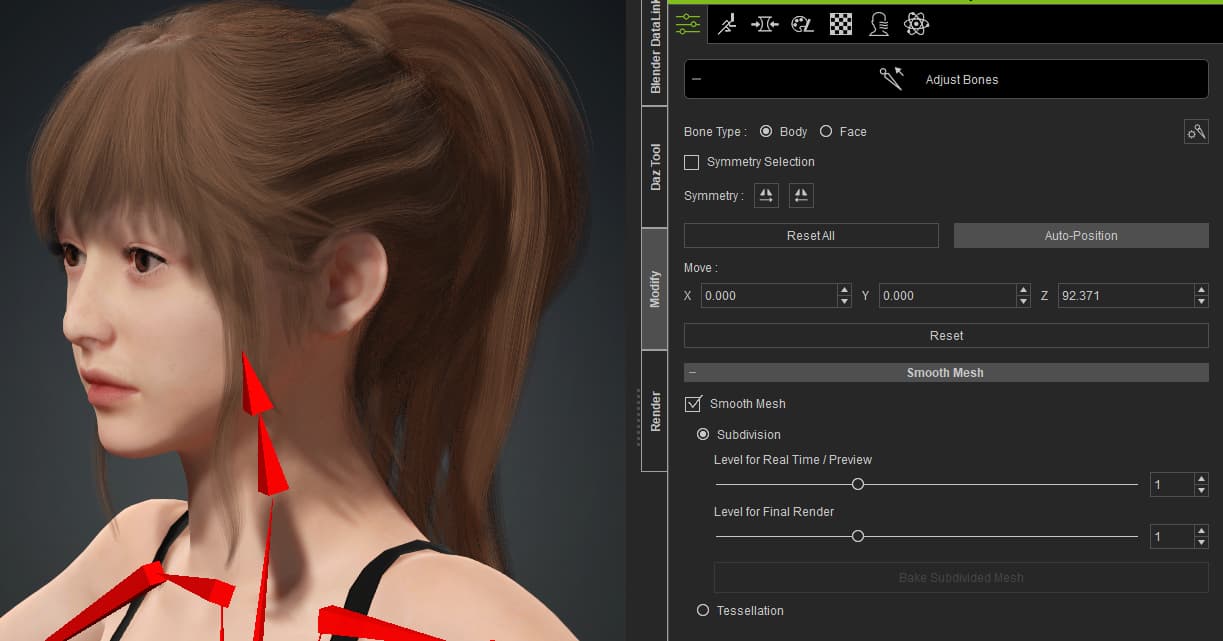Select the atom physics icon tab

coord(916,24)
